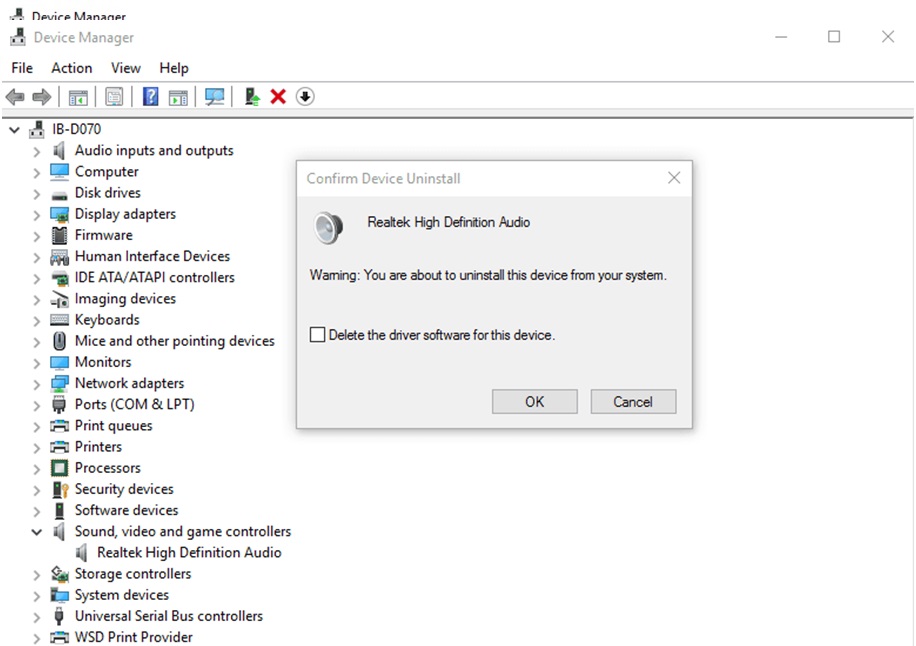Select the Computer tree item

107,172
